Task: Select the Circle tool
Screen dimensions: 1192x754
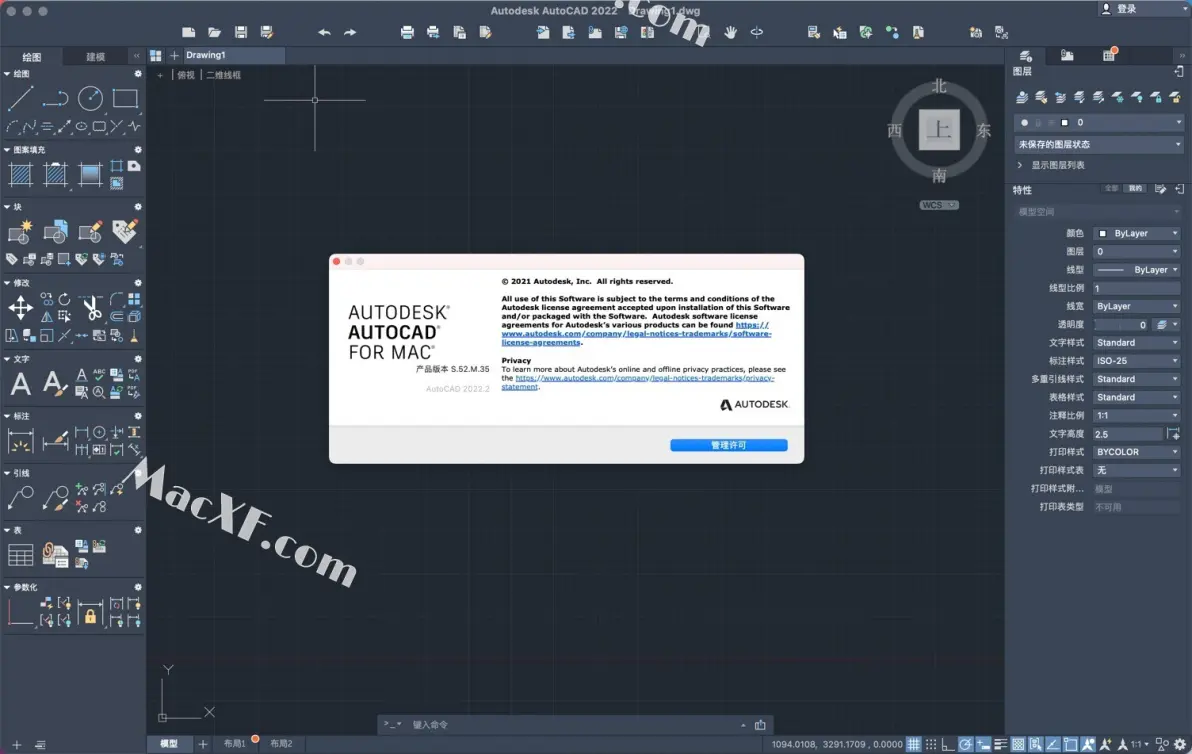Action: pyautogui.click(x=90, y=98)
